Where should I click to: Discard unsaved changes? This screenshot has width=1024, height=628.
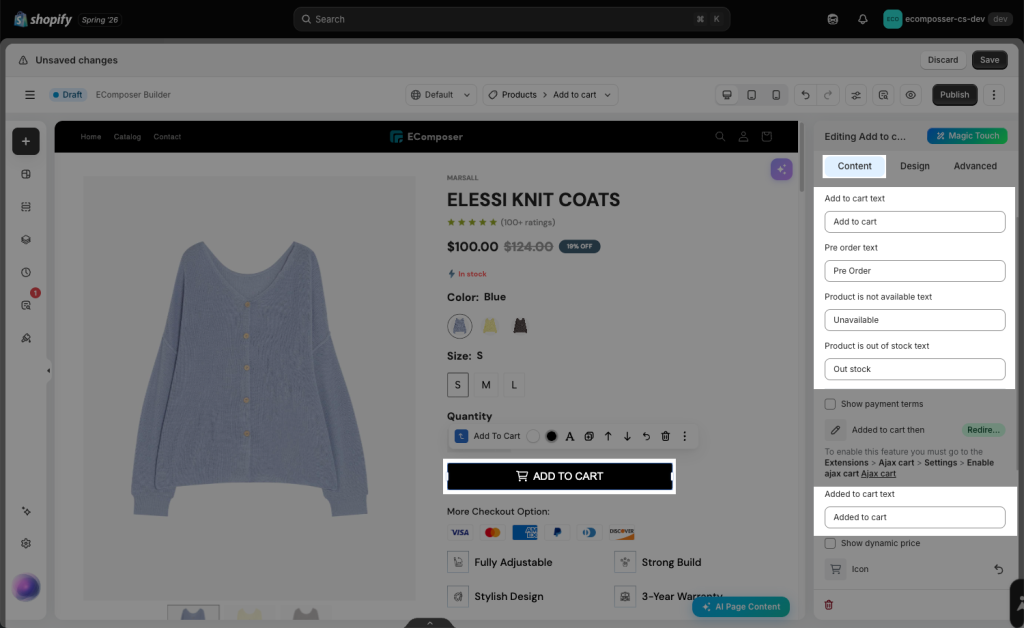[943, 59]
